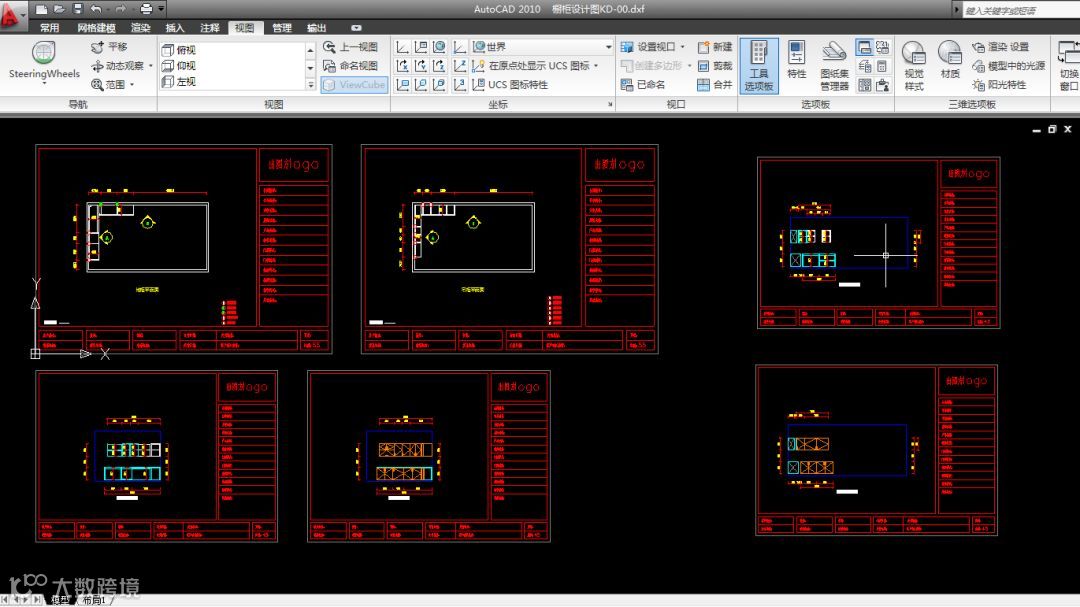Click the Named UCS icon in the 坐标 panel
Screen dimensions: 1080x607
click(x=421, y=47)
